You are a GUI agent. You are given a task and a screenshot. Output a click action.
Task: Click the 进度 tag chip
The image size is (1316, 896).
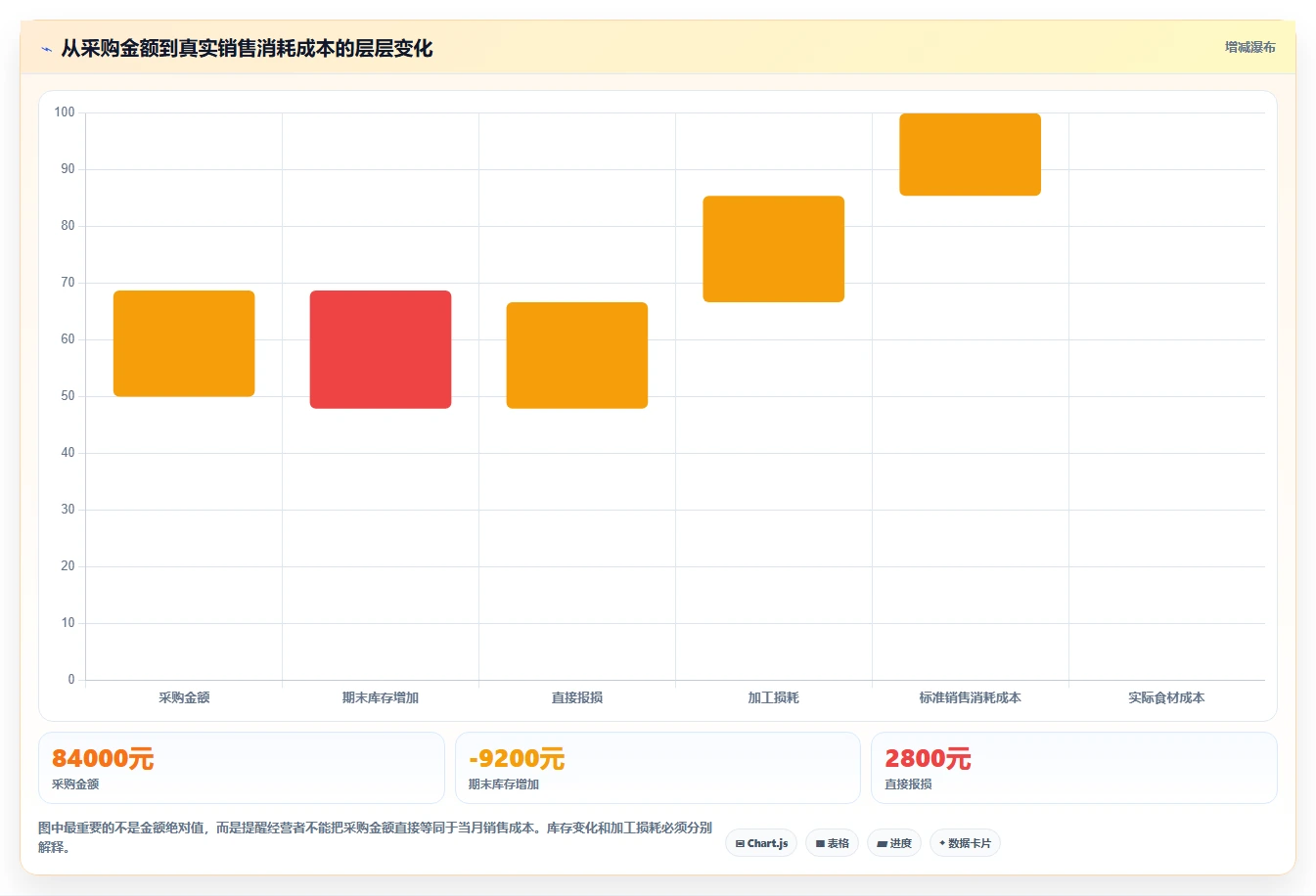click(894, 843)
